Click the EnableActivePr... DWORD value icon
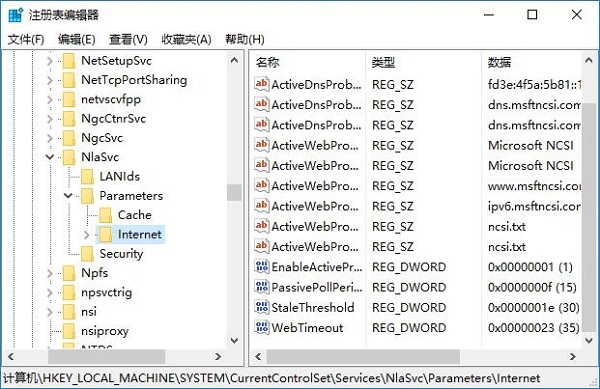Screen dimensions: 600x389 (261, 267)
